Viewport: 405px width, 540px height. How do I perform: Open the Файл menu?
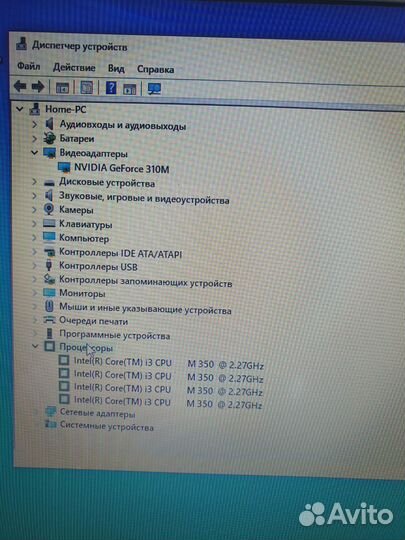pos(29,66)
